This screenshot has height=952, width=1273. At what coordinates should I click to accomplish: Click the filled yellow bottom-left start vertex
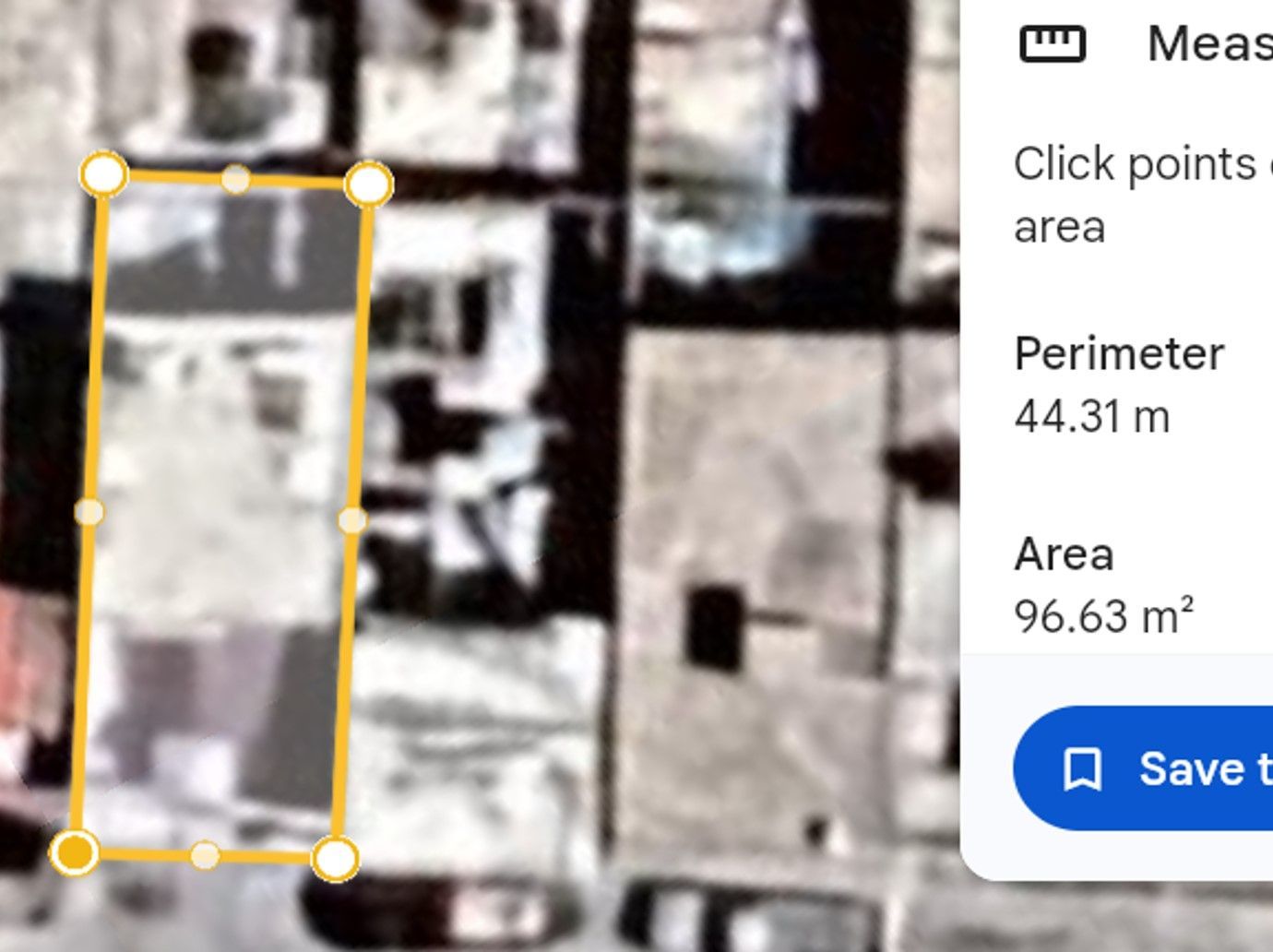pyautogui.click(x=75, y=851)
